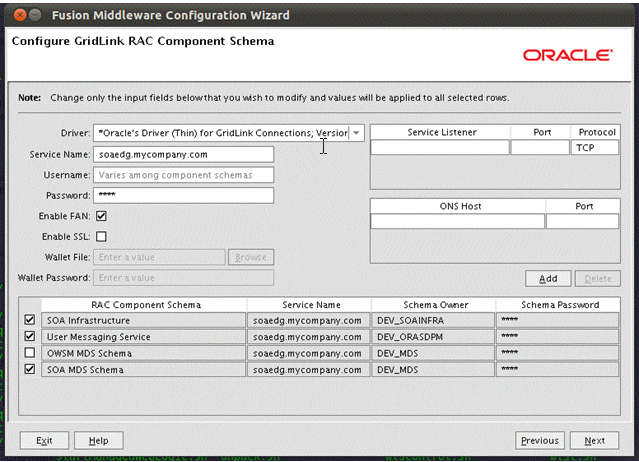Uncheck the Enable FAN checkbox
Image resolution: width=639 pixels, height=462 pixels.
[101, 216]
